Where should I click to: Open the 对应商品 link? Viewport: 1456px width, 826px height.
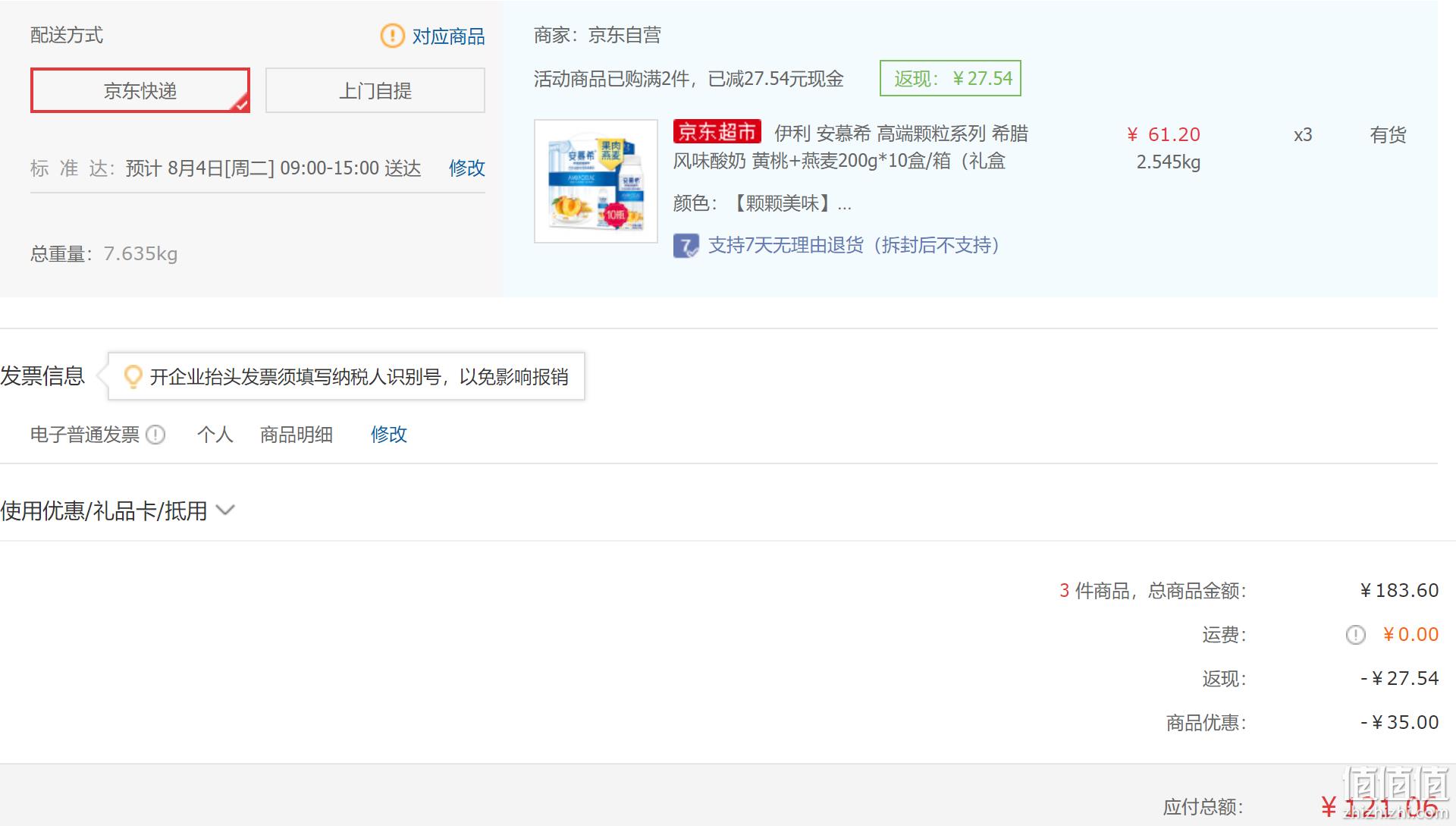tap(448, 36)
